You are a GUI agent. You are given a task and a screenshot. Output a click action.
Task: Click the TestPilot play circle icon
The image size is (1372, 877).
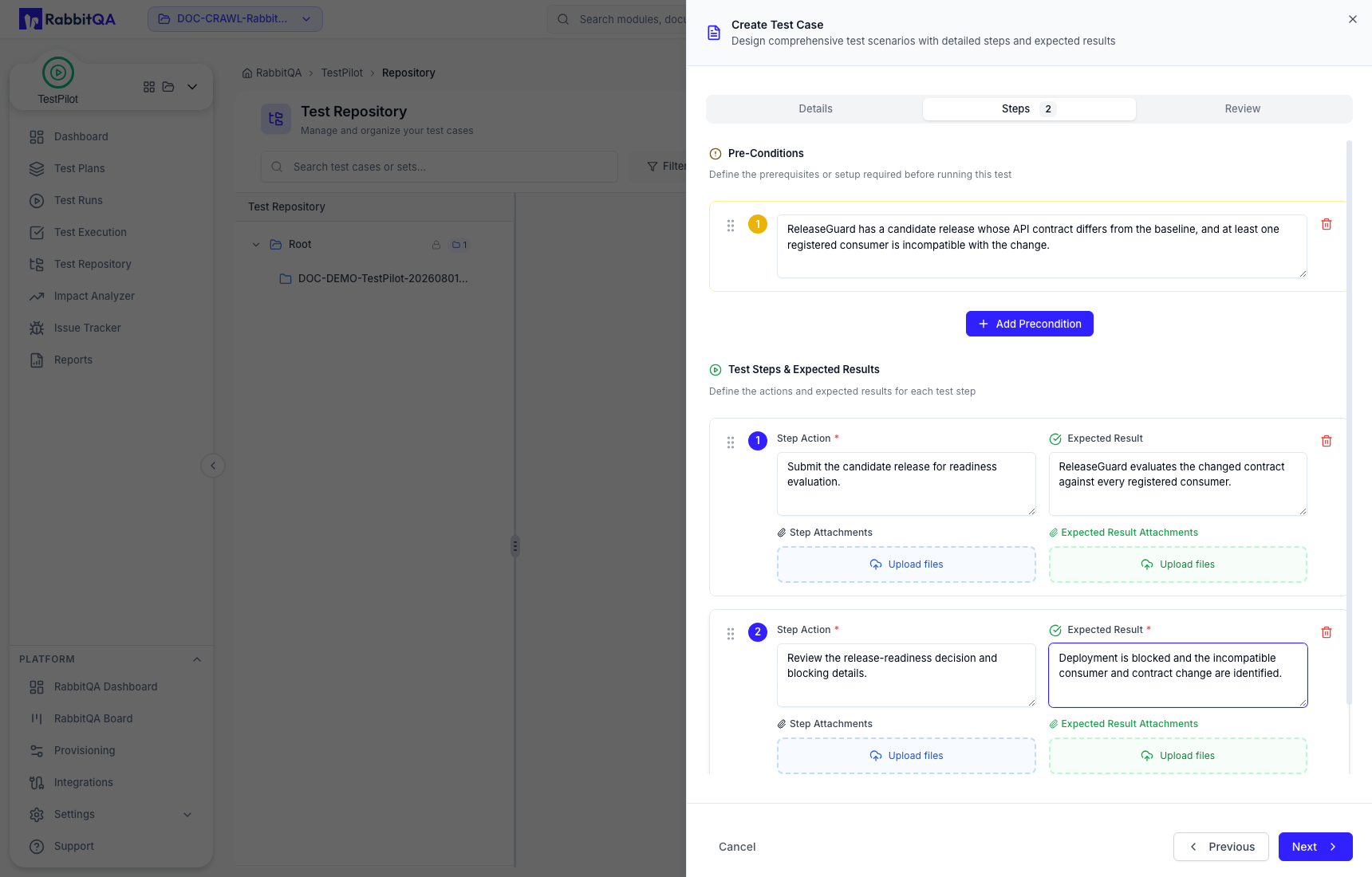click(58, 73)
